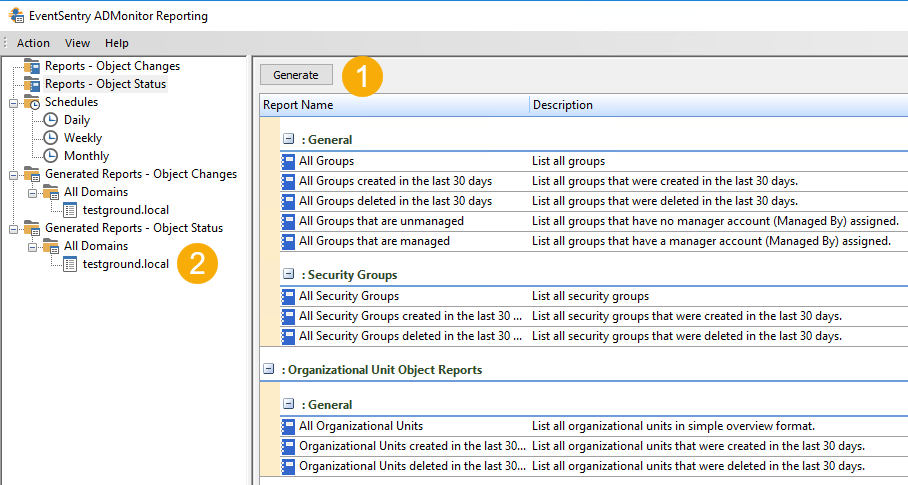Collapse the Generated Reports - Object Status node

[x=13, y=228]
